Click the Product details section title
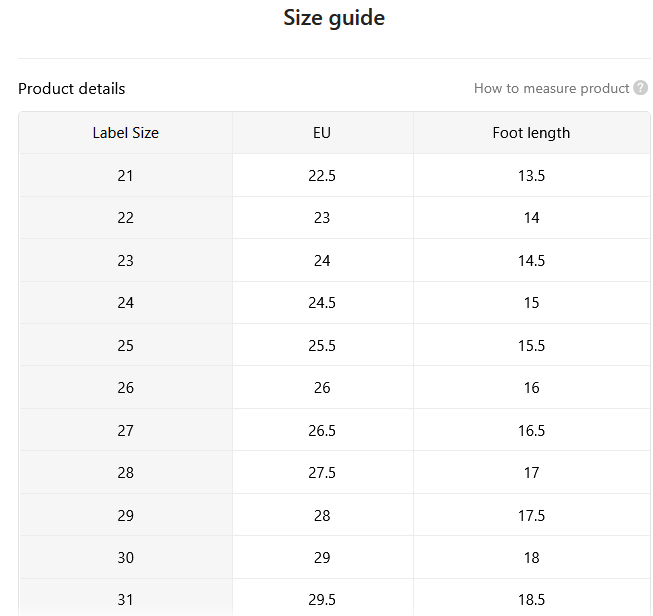This screenshot has width=653, height=616. [x=72, y=88]
